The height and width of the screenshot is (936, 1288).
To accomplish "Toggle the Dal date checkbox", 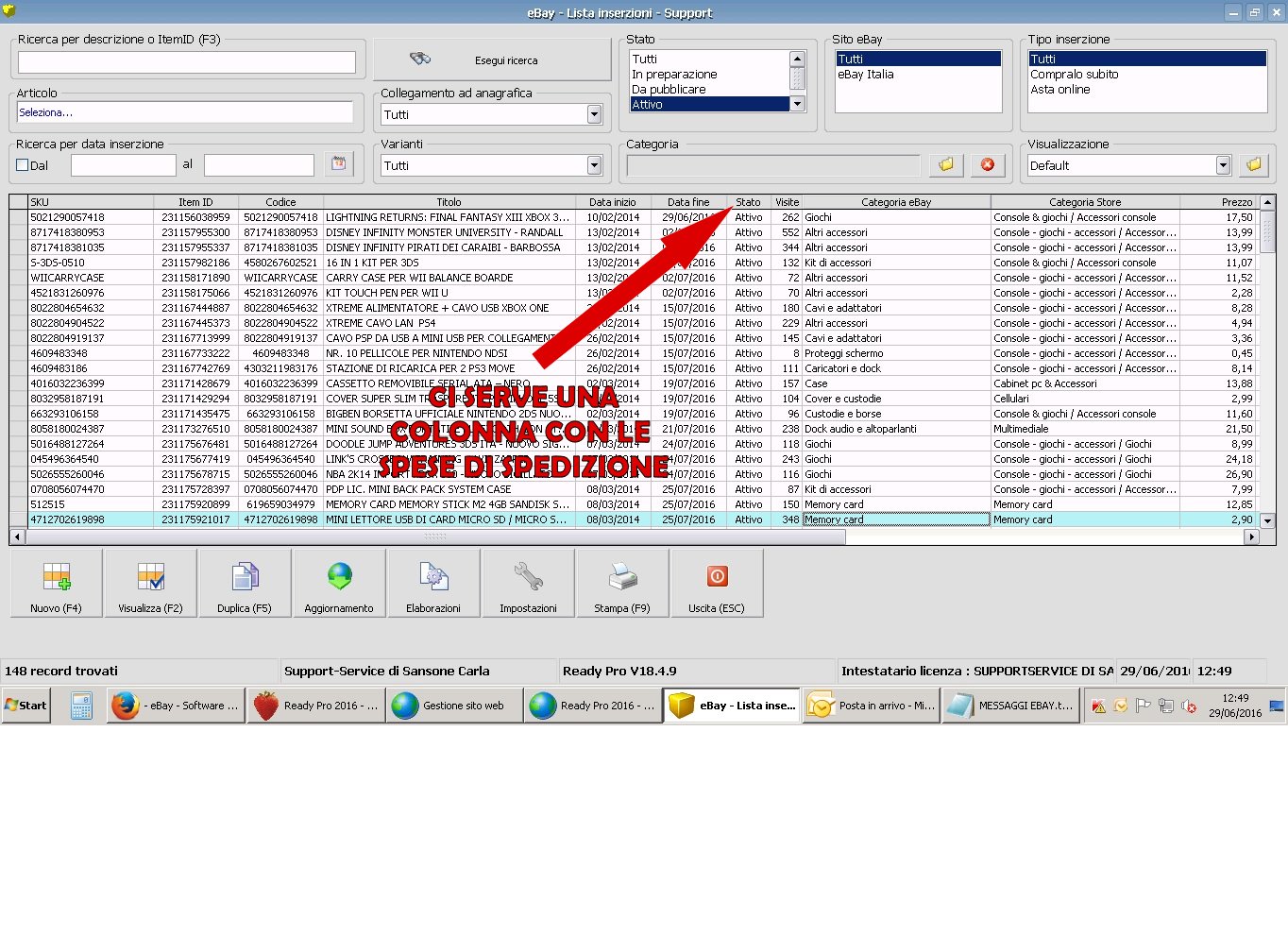I will pyautogui.click(x=23, y=165).
